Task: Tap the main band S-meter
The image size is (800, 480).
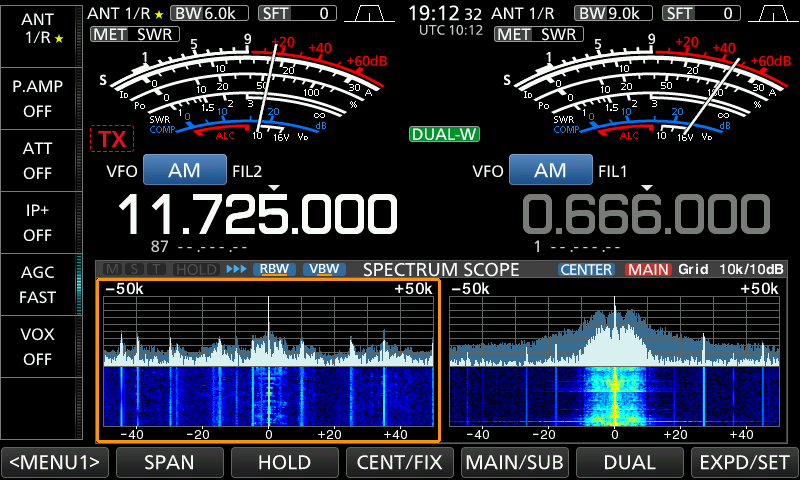Action: click(244, 90)
